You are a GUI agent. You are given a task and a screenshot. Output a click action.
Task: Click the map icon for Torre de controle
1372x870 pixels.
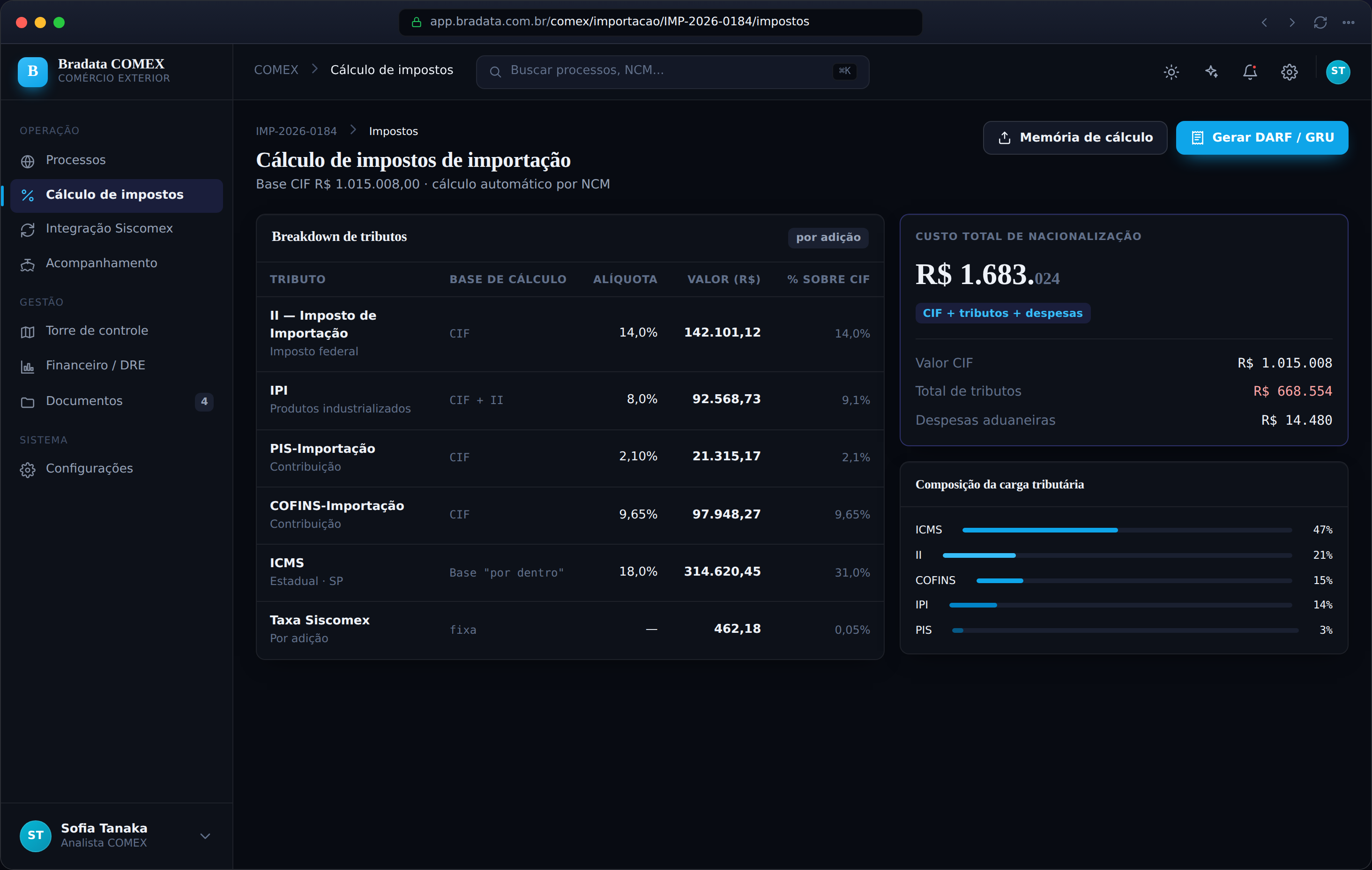(27, 332)
